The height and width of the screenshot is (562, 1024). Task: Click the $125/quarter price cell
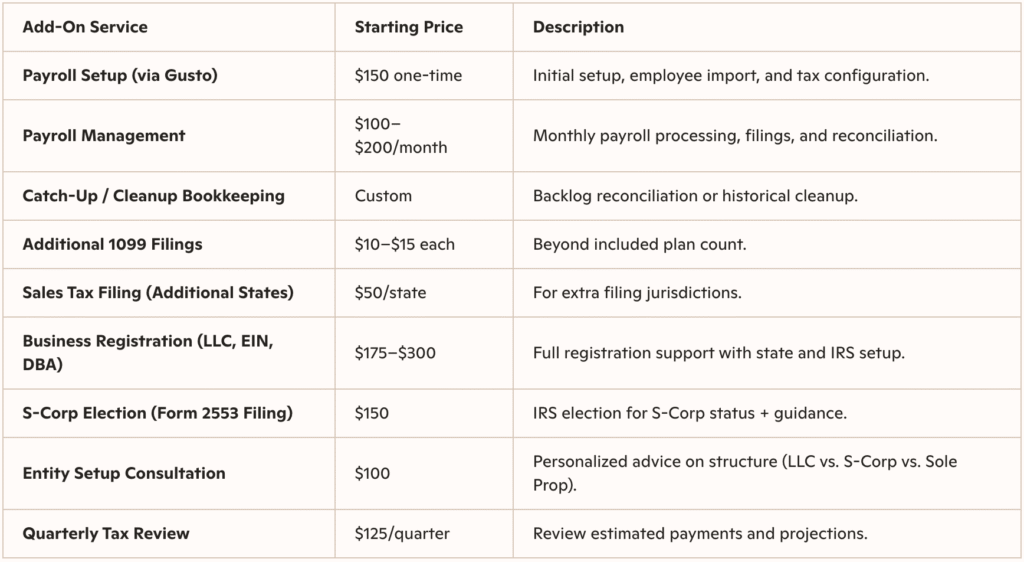[x=402, y=533]
